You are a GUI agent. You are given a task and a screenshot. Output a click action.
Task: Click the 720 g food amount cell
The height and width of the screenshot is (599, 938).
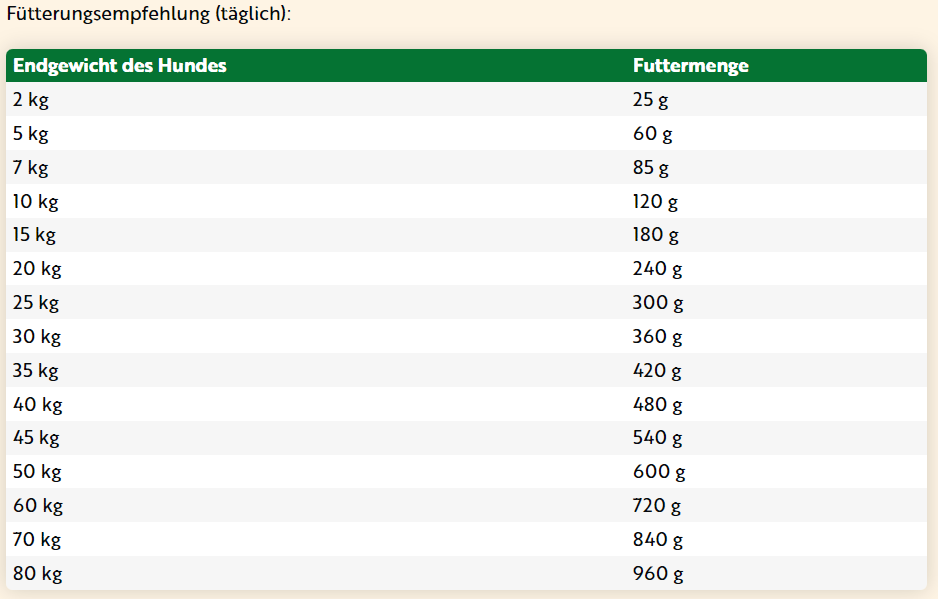(x=657, y=506)
